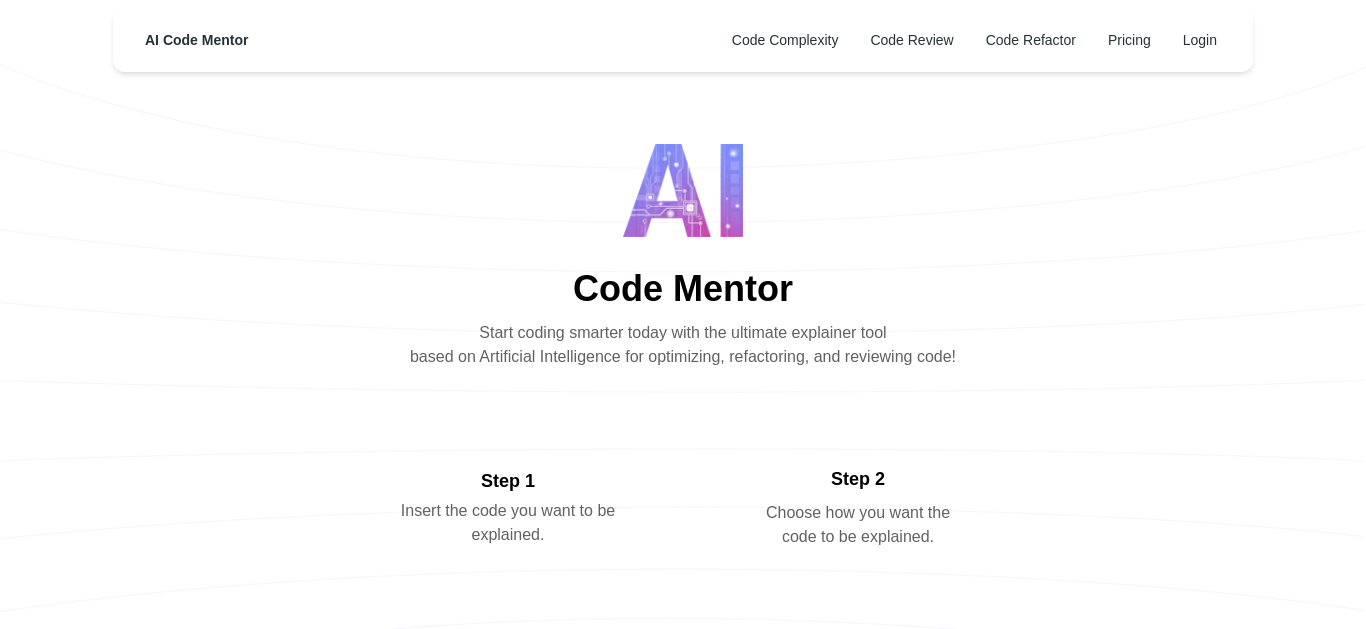The height and width of the screenshot is (629, 1366).
Task: Select the Step 1 heading
Action: click(x=508, y=481)
